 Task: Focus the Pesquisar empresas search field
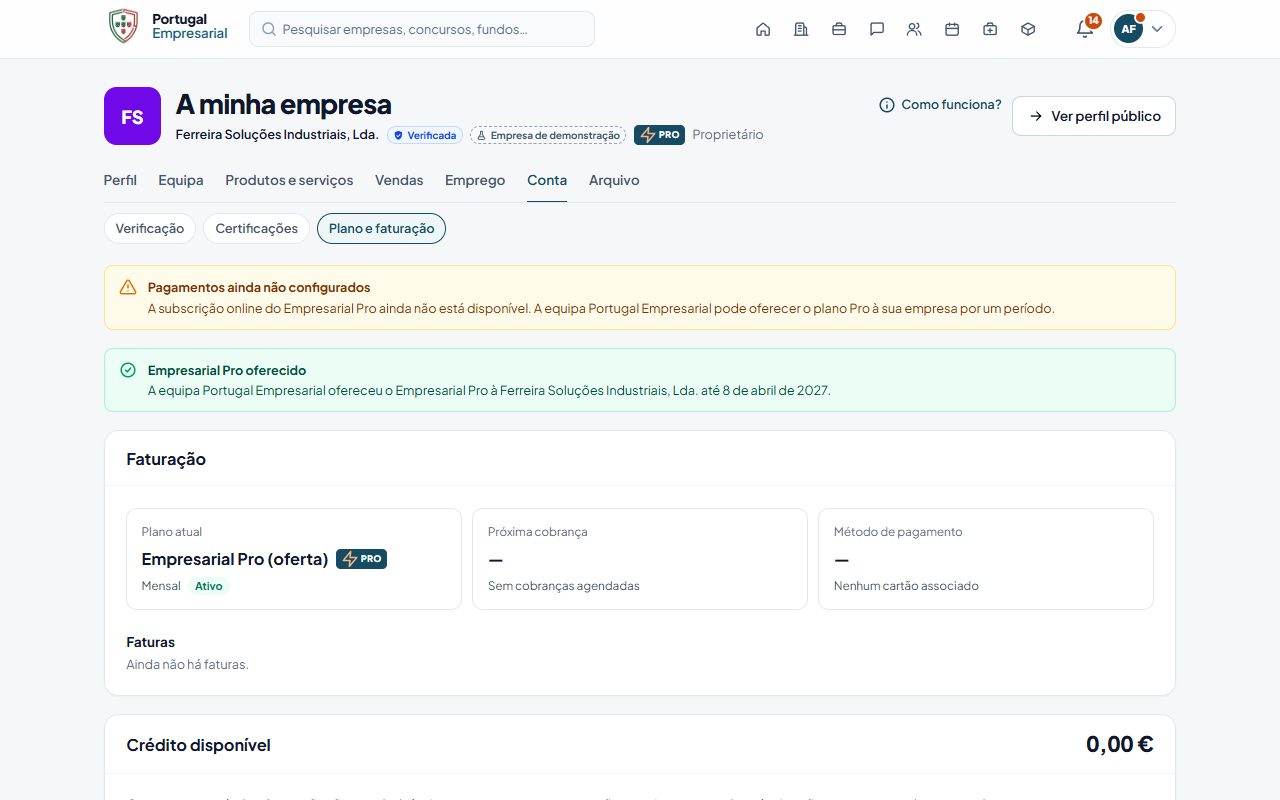pyautogui.click(x=422, y=29)
